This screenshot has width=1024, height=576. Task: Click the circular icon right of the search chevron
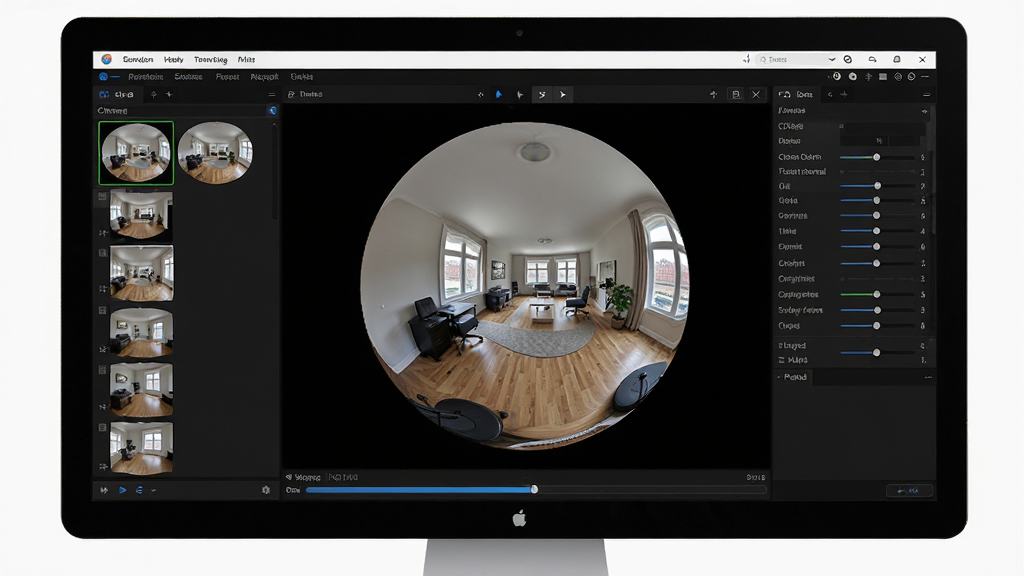point(848,59)
